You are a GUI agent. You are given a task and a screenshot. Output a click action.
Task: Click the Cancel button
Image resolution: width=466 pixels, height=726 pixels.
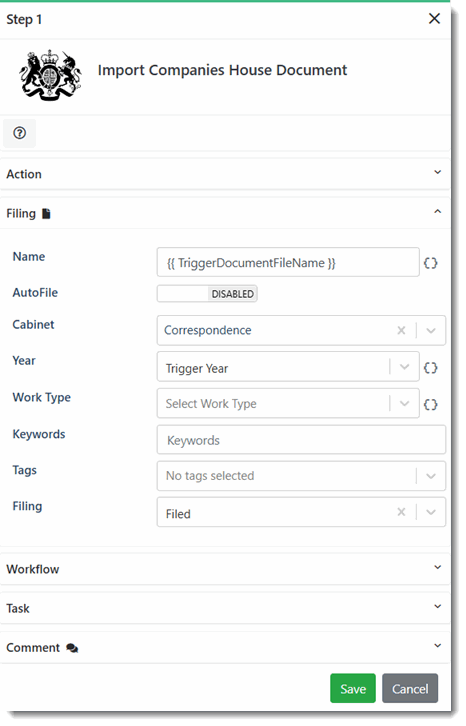coord(410,688)
